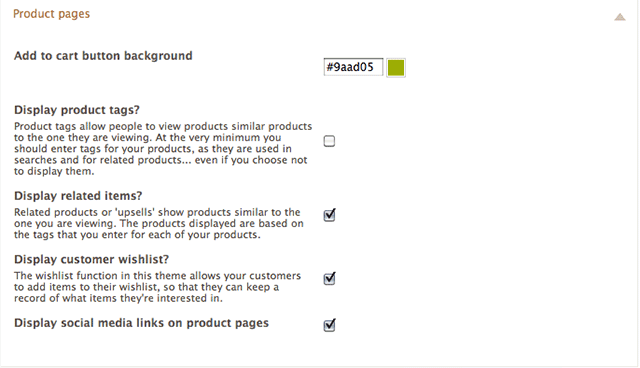Open the green add-to-cart color swatch
640x368 pixels.
pos(396,68)
